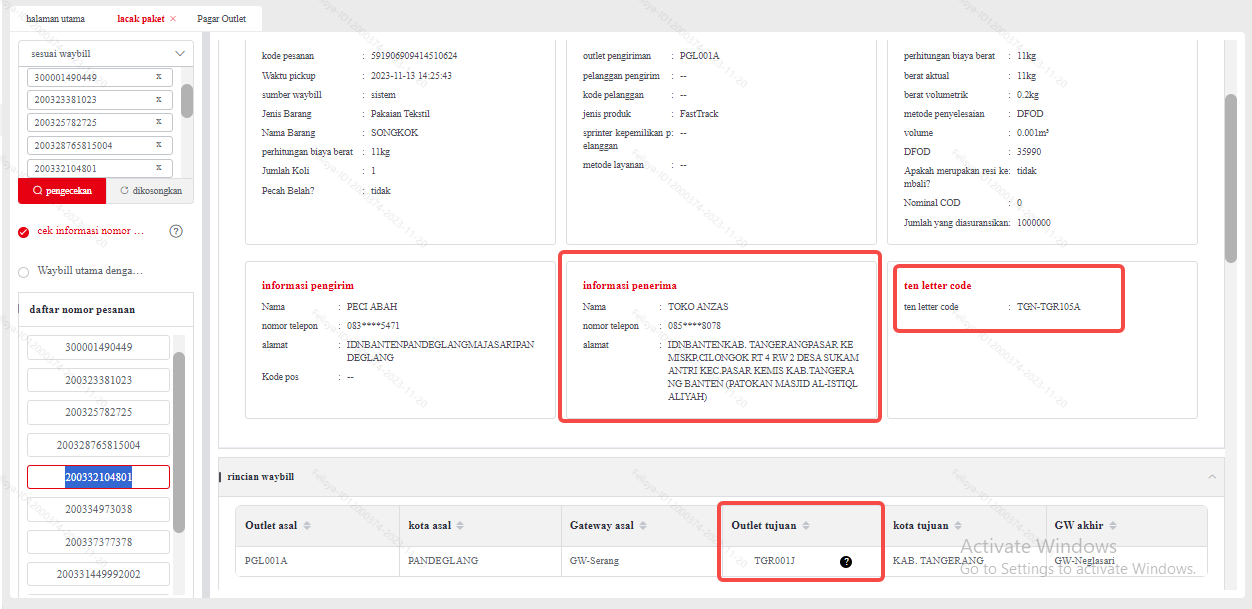Viewport: 1252px width, 609px height.
Task: Select order 200325782725 in daftar nomor pesanan
Action: click(98, 412)
